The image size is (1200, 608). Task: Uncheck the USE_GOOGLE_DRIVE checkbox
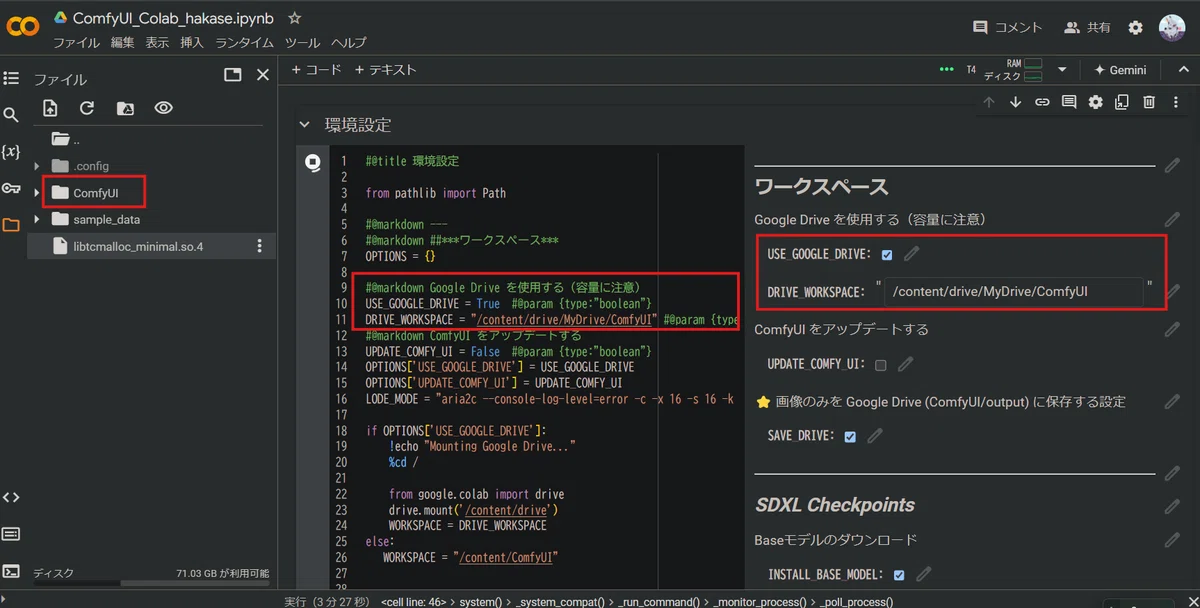[x=887, y=254]
